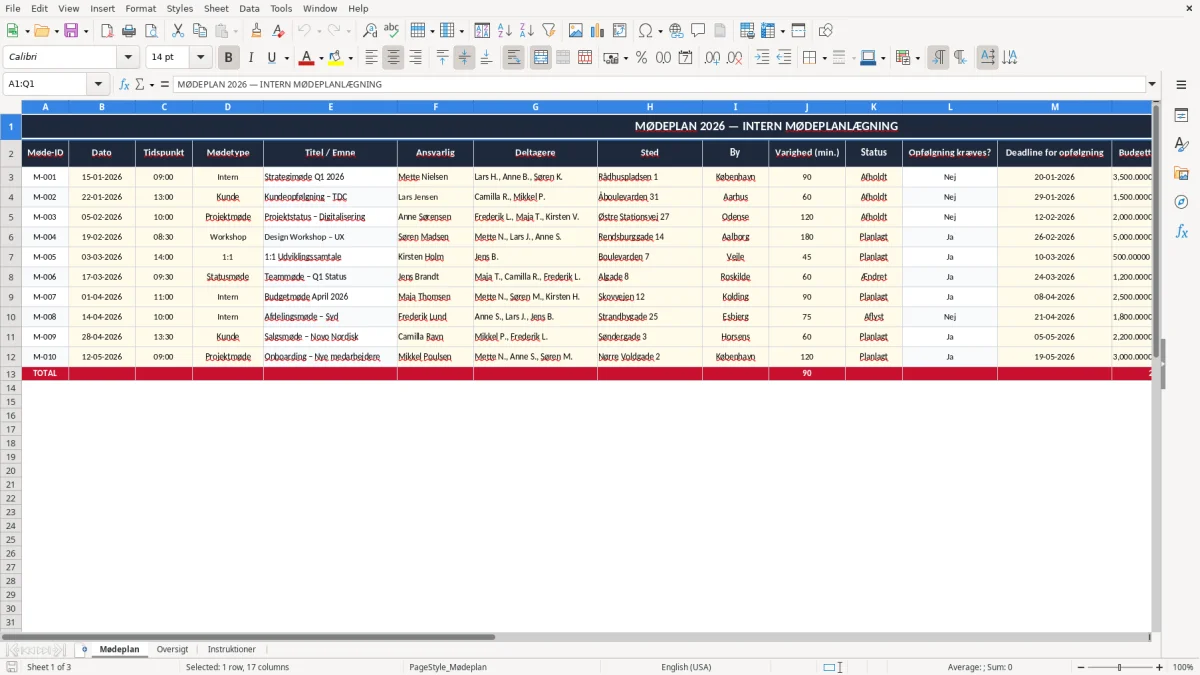Open the Background Color dropdown arrow
Screen dimensions: 1200x675
click(350, 58)
